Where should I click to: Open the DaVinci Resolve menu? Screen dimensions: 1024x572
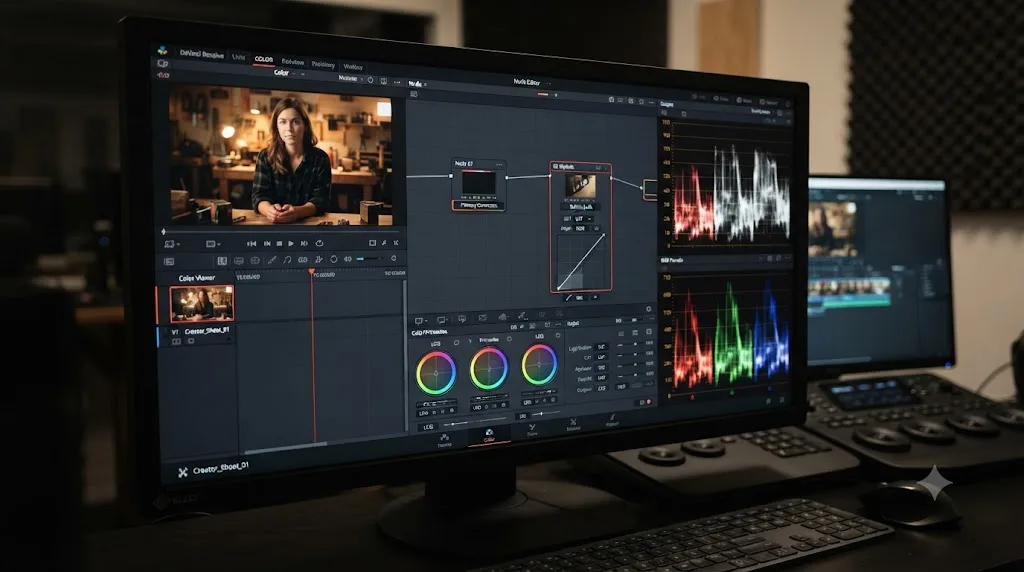tap(201, 55)
